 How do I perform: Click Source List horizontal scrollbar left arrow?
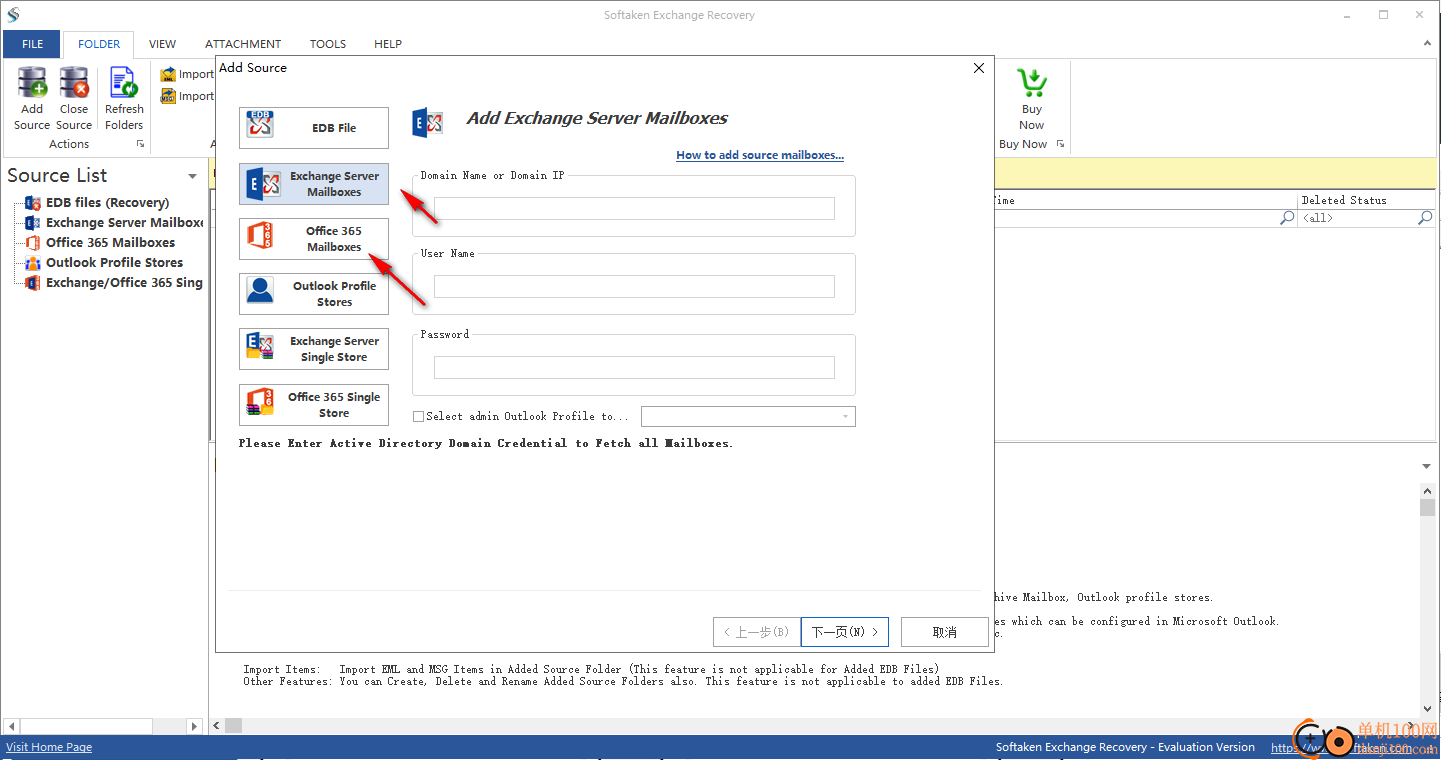tap(11, 725)
